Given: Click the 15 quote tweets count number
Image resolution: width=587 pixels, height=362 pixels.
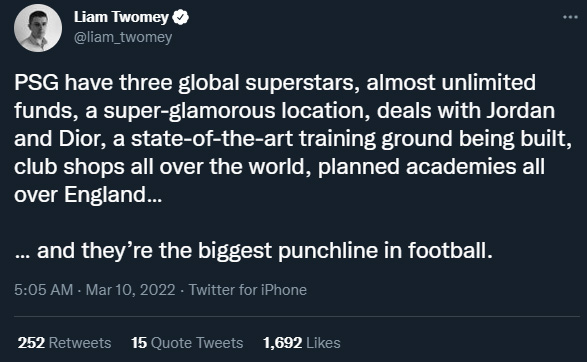Looking at the screenshot, I should pyautogui.click(x=139, y=343).
